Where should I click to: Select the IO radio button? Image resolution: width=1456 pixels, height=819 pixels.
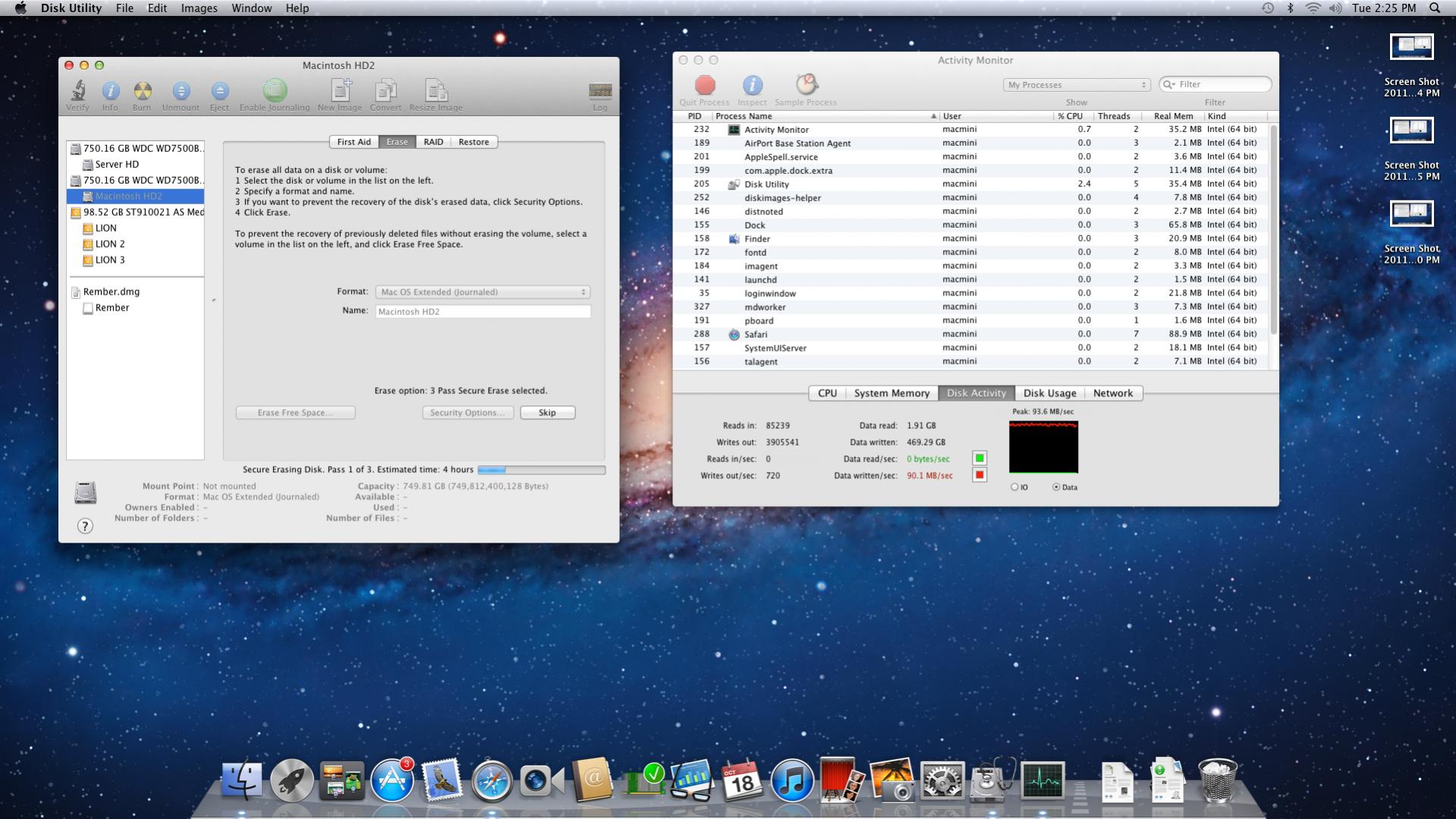point(1014,487)
